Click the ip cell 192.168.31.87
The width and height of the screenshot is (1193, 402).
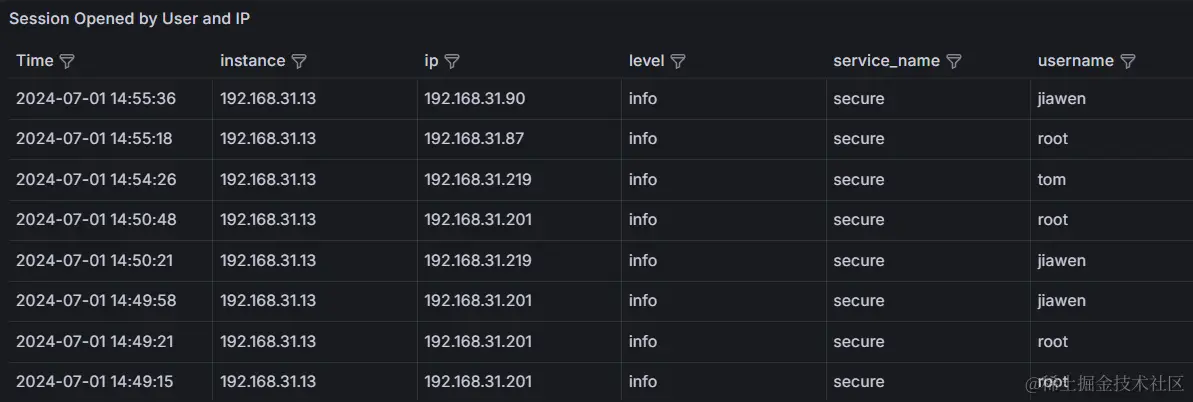pos(474,139)
